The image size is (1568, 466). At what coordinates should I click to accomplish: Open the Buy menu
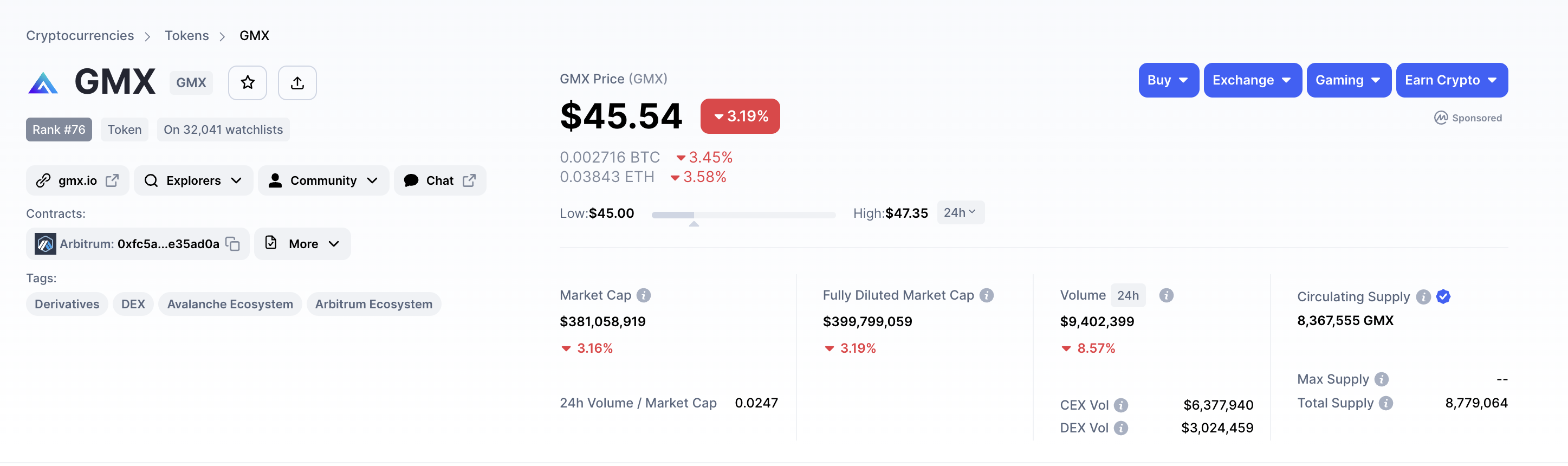pos(1168,80)
